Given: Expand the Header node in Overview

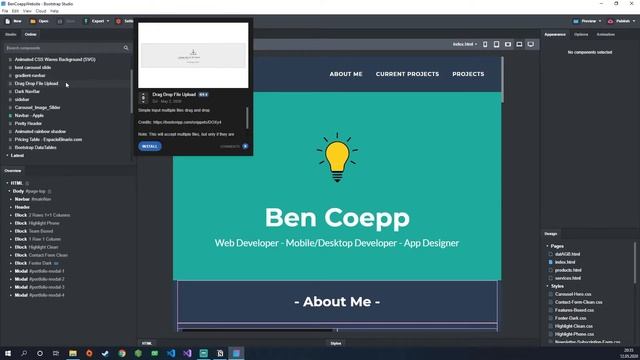Looking at the screenshot, I should coord(11,207).
